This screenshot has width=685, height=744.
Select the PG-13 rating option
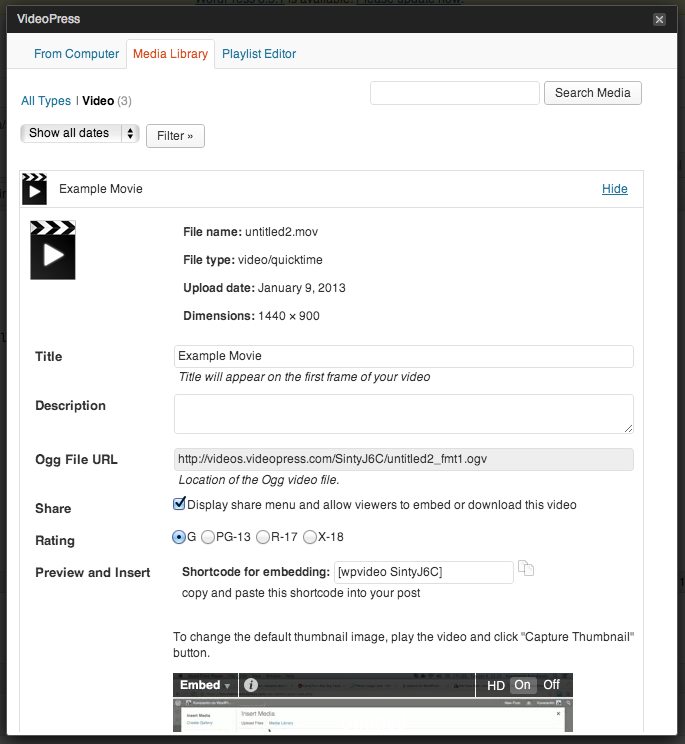208,537
